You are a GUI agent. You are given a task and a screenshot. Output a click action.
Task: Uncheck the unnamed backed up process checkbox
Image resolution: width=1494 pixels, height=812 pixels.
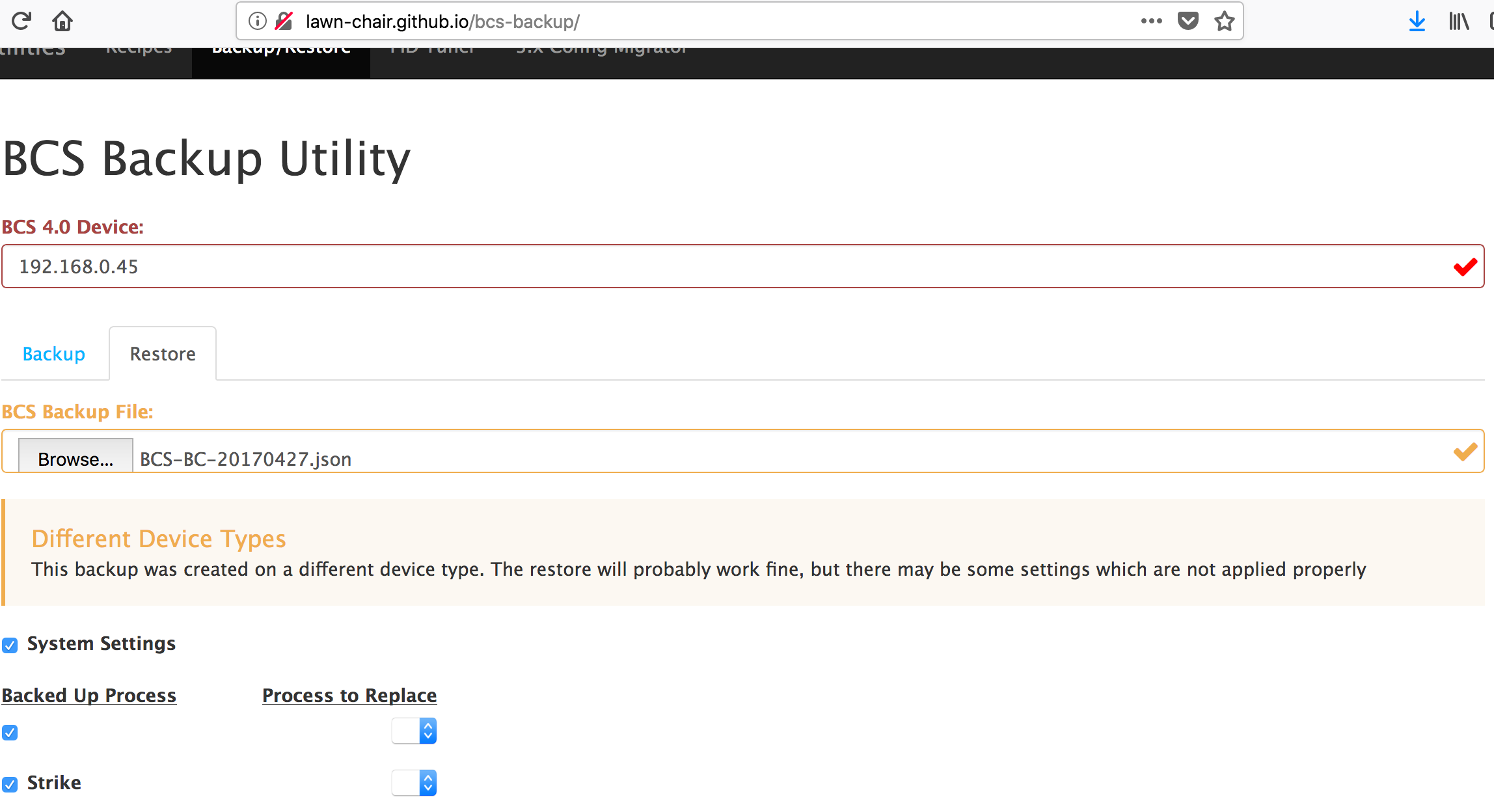click(10, 733)
